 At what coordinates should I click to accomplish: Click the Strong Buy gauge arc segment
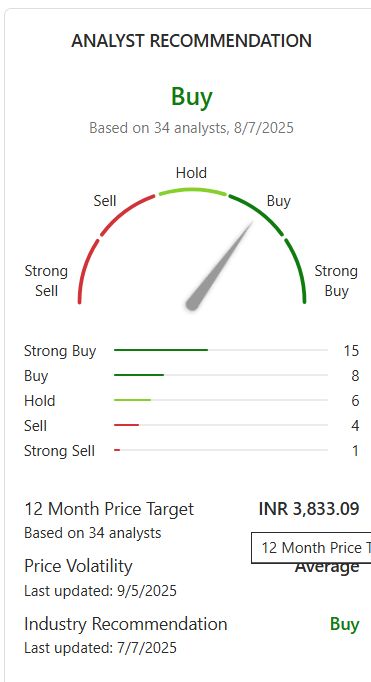(297, 270)
